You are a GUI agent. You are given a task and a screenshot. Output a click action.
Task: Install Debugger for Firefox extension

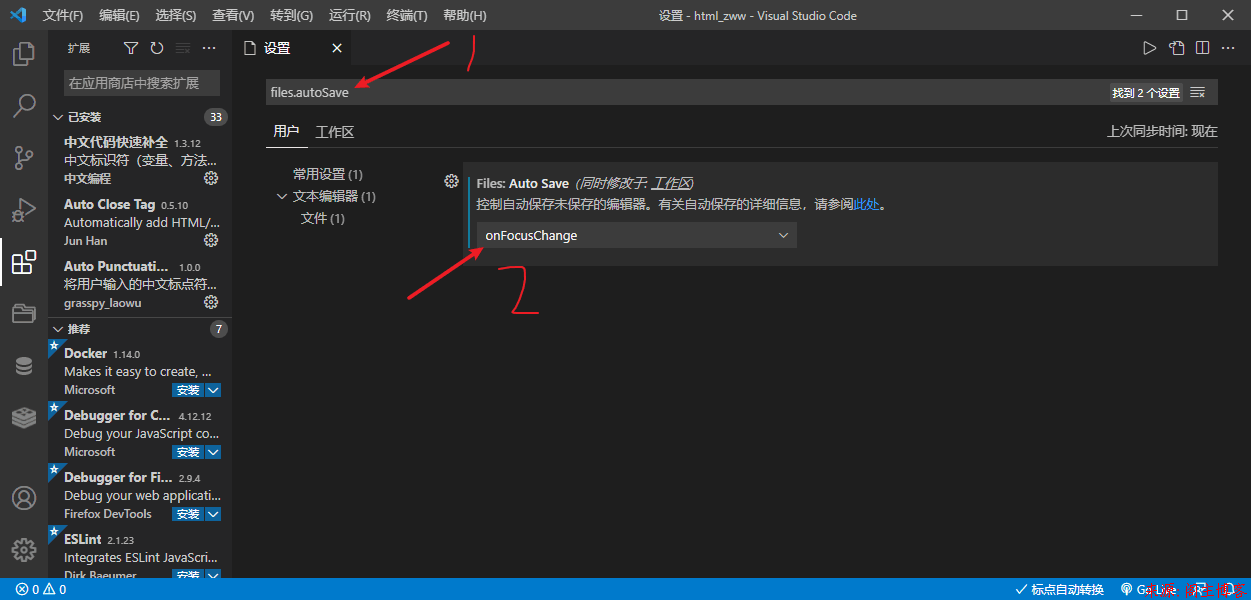click(188, 514)
